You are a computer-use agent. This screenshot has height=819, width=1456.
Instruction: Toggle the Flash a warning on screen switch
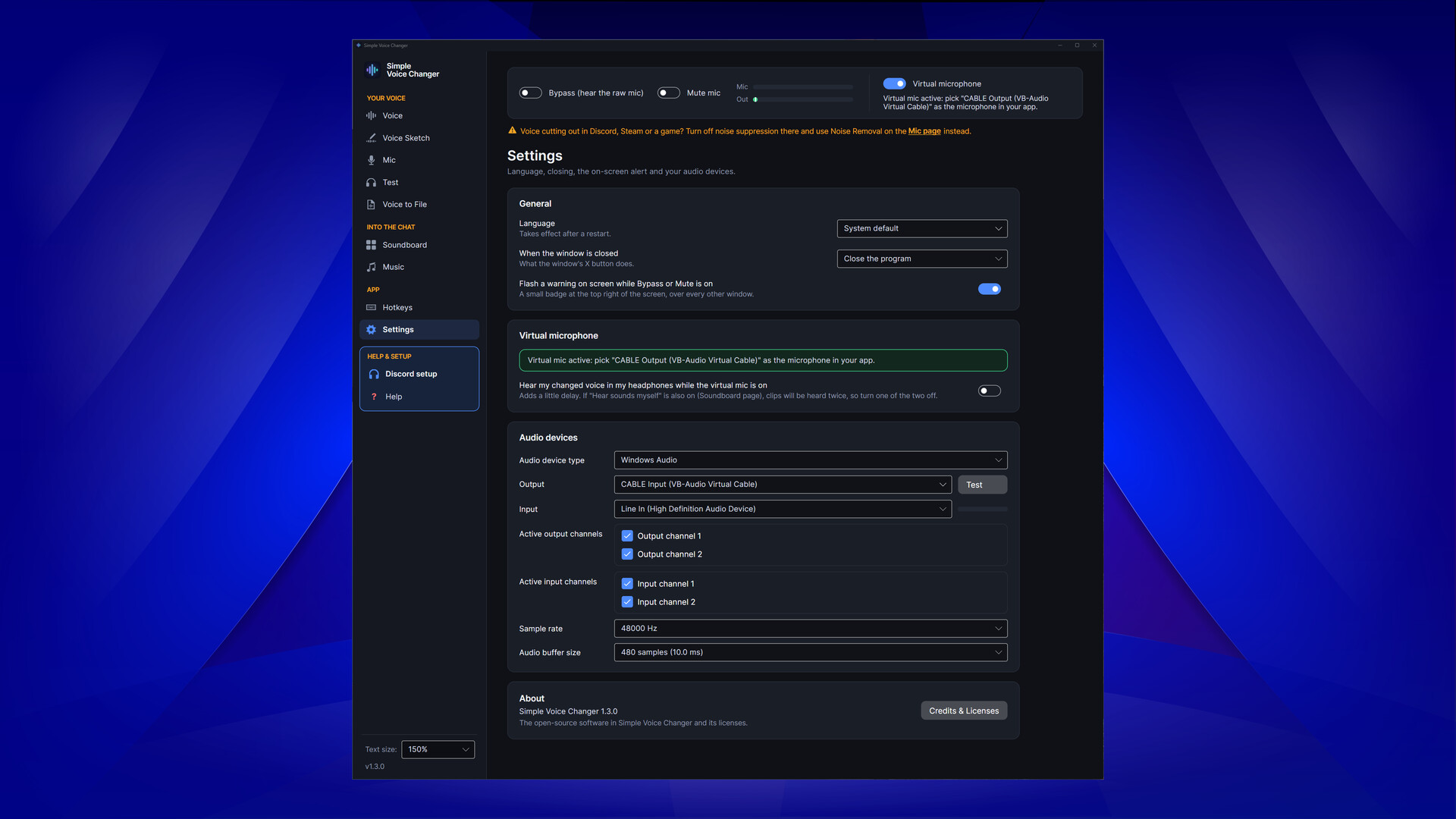[990, 289]
